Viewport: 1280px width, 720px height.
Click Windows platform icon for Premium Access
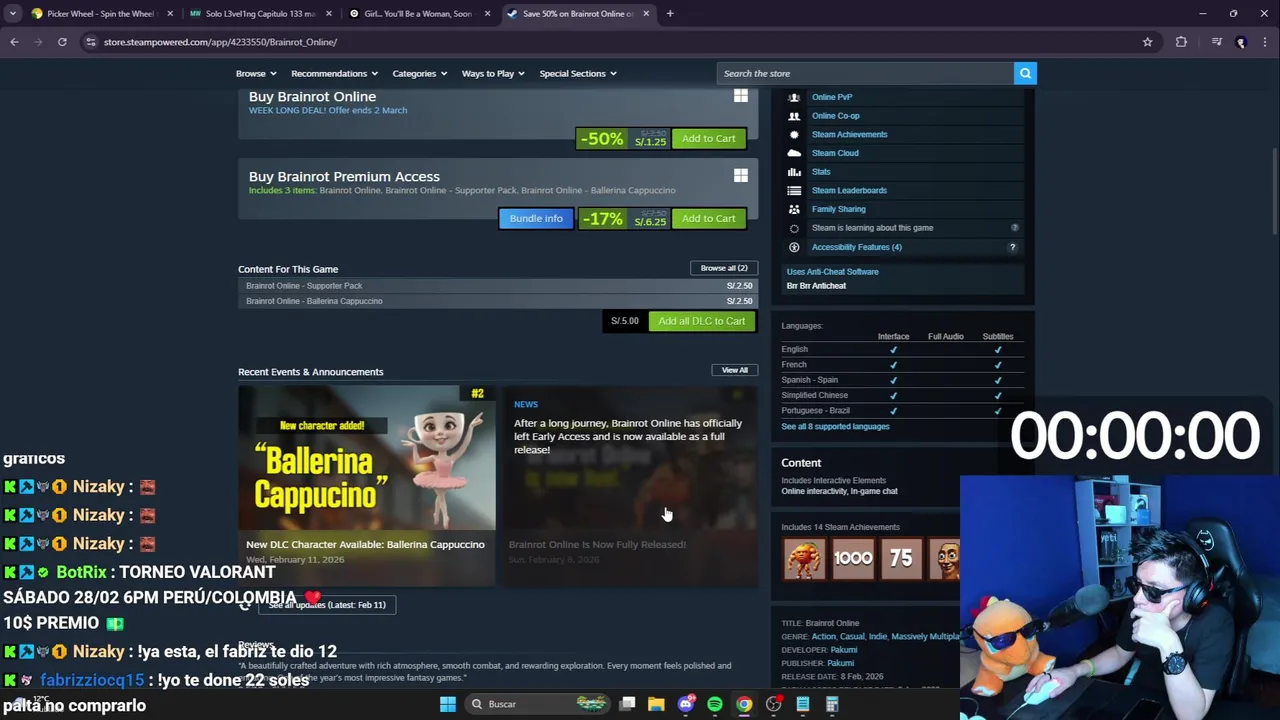pos(741,176)
